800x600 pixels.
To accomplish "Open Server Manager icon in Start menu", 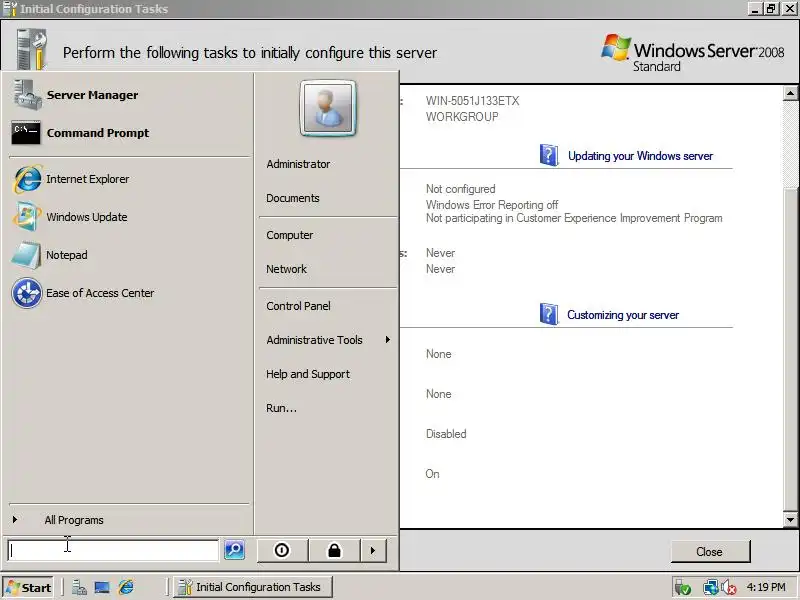I will [27, 95].
